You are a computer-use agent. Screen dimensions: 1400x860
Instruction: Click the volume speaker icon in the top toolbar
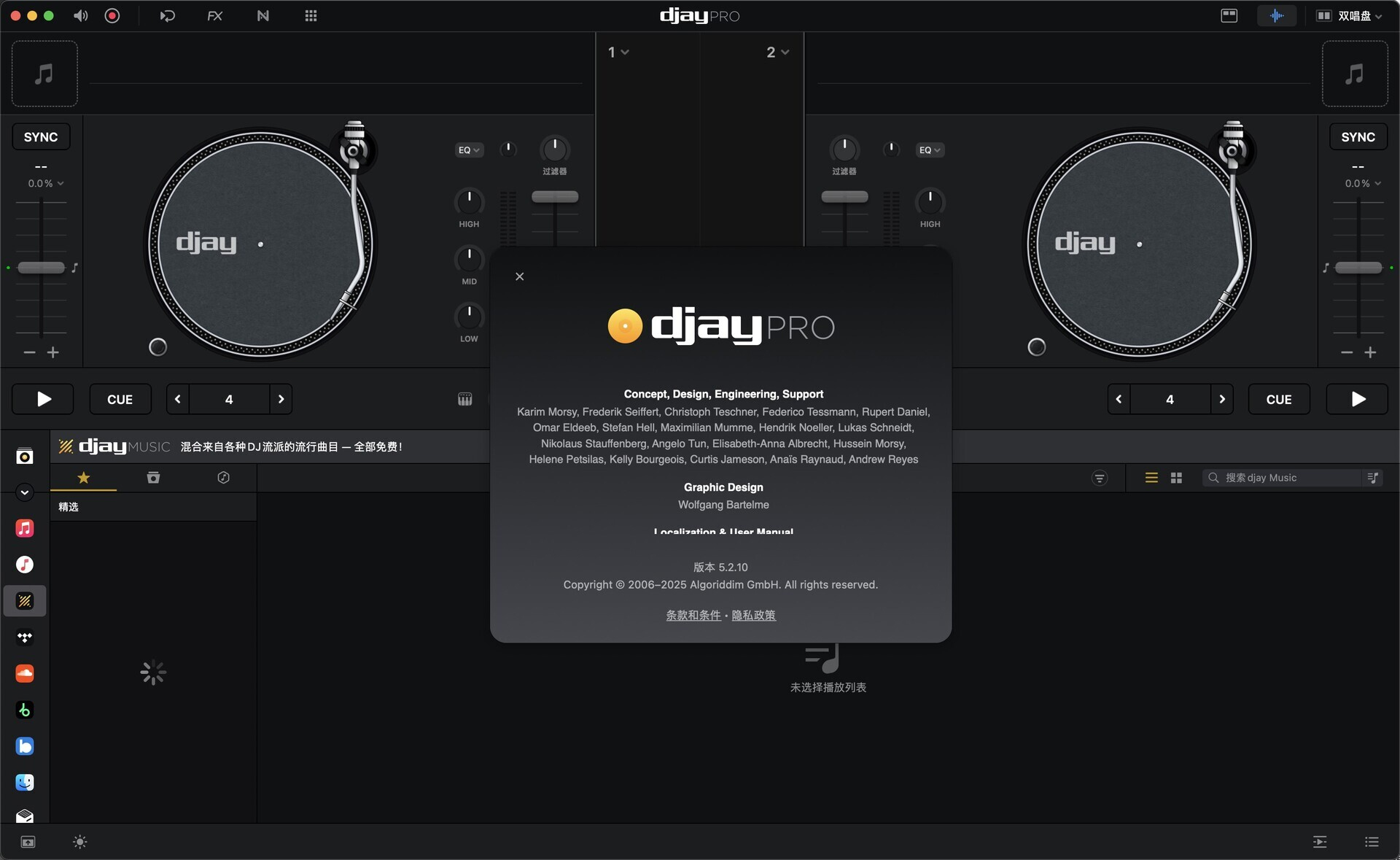80,16
